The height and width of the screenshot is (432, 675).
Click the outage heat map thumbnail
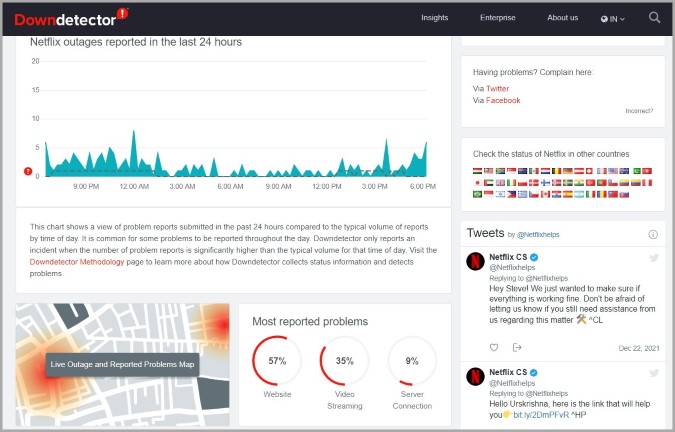tap(122, 365)
